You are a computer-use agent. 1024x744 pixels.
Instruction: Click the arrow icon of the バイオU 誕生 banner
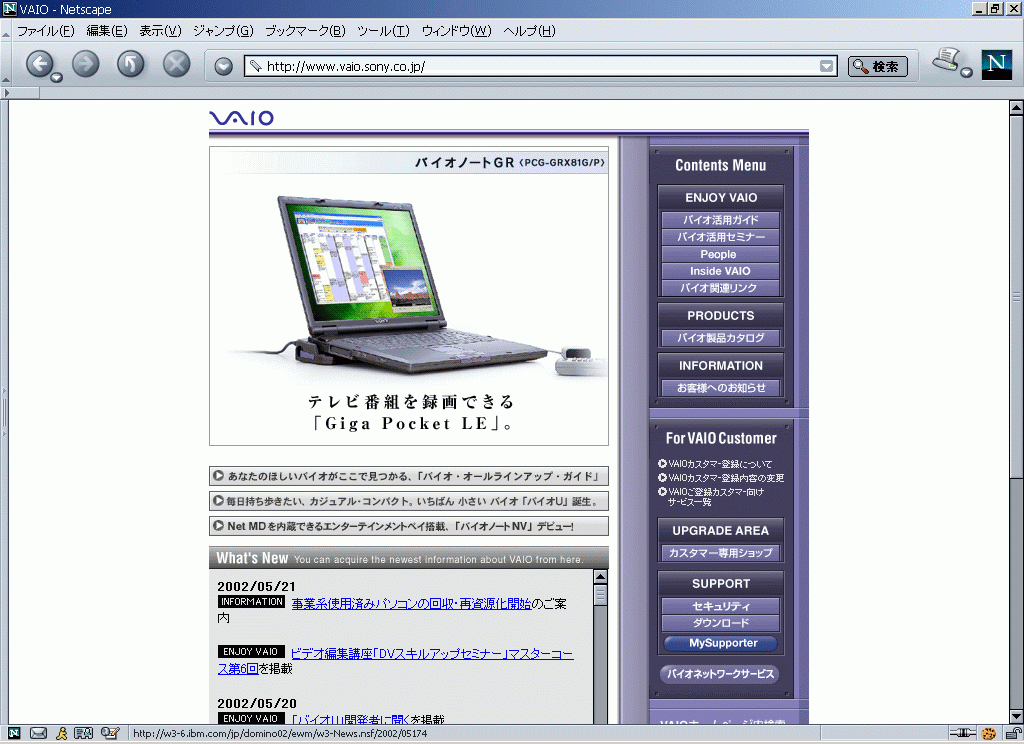pos(219,501)
